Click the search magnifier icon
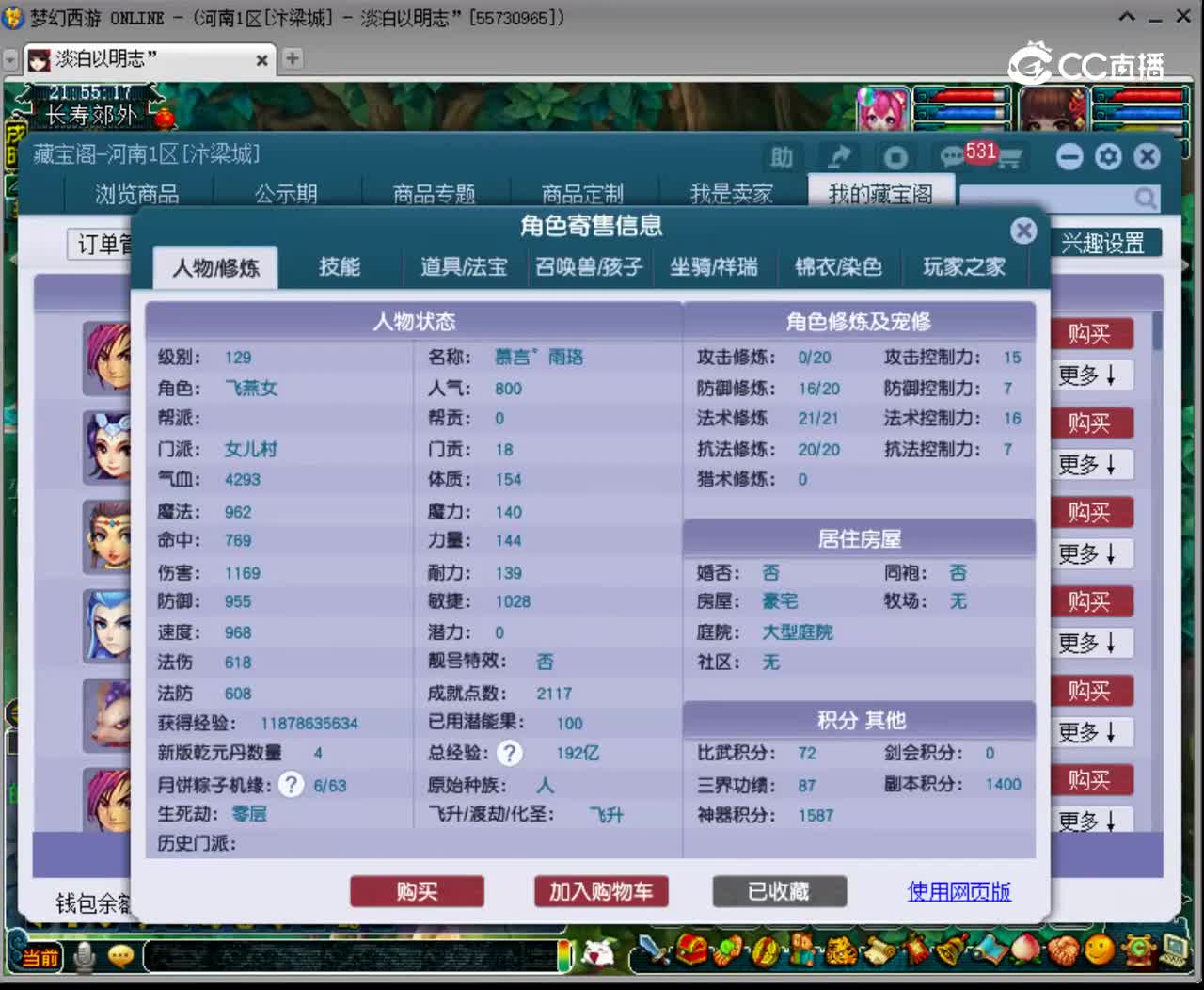Viewport: 1204px width, 990px height. click(1145, 198)
